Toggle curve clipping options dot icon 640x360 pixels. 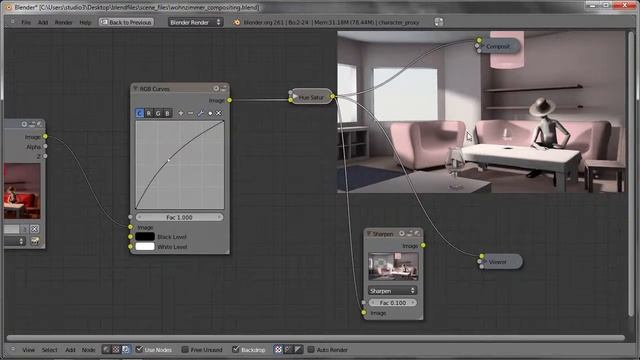point(210,113)
